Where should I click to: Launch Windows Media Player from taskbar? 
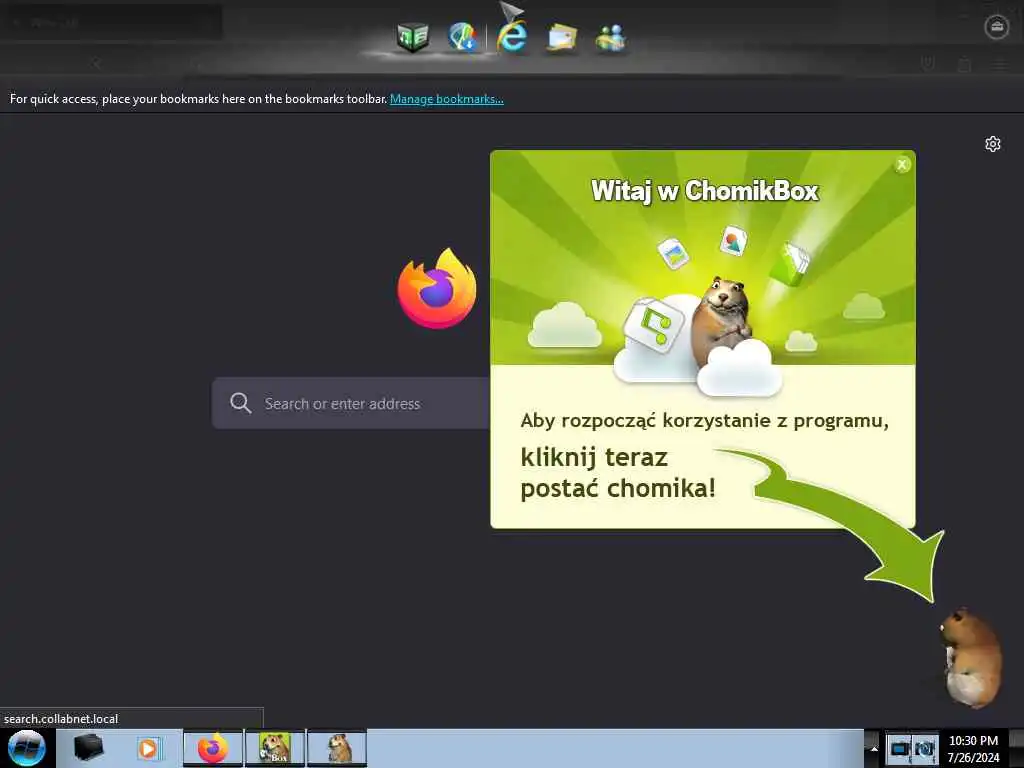(x=148, y=748)
